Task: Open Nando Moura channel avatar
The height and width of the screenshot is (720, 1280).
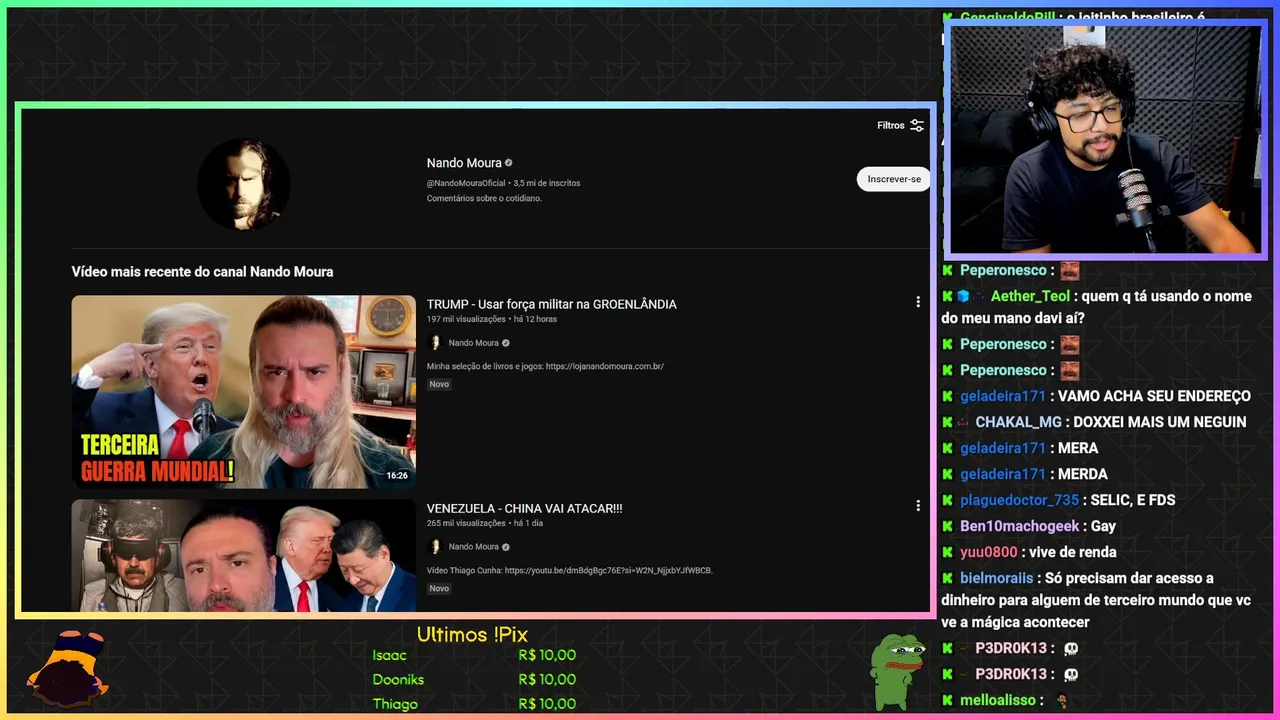Action: 244,185
